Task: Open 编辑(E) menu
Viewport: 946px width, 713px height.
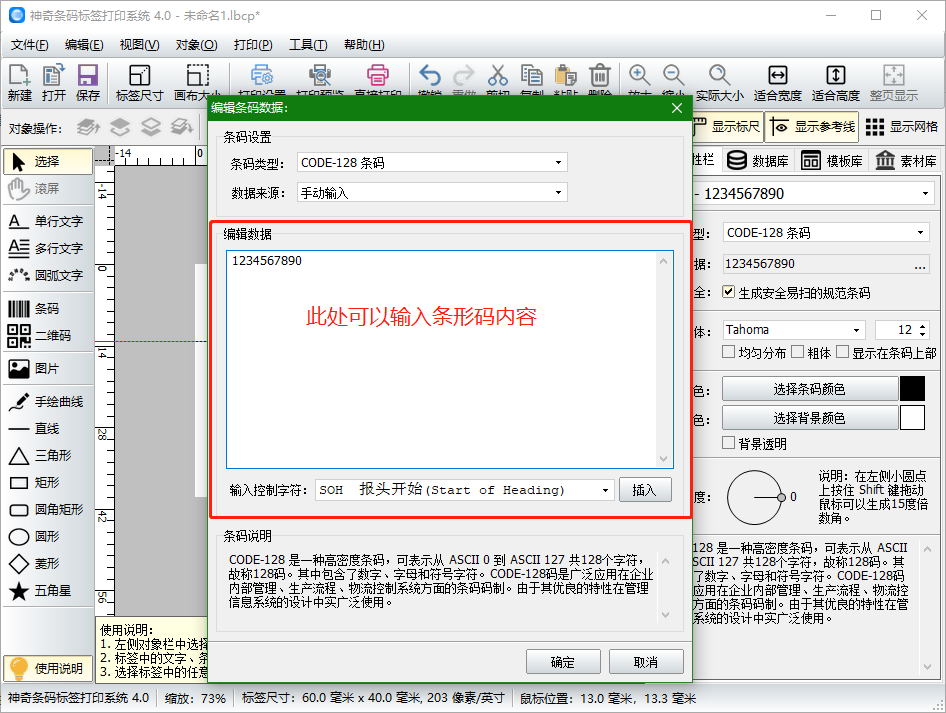Action: [84, 45]
